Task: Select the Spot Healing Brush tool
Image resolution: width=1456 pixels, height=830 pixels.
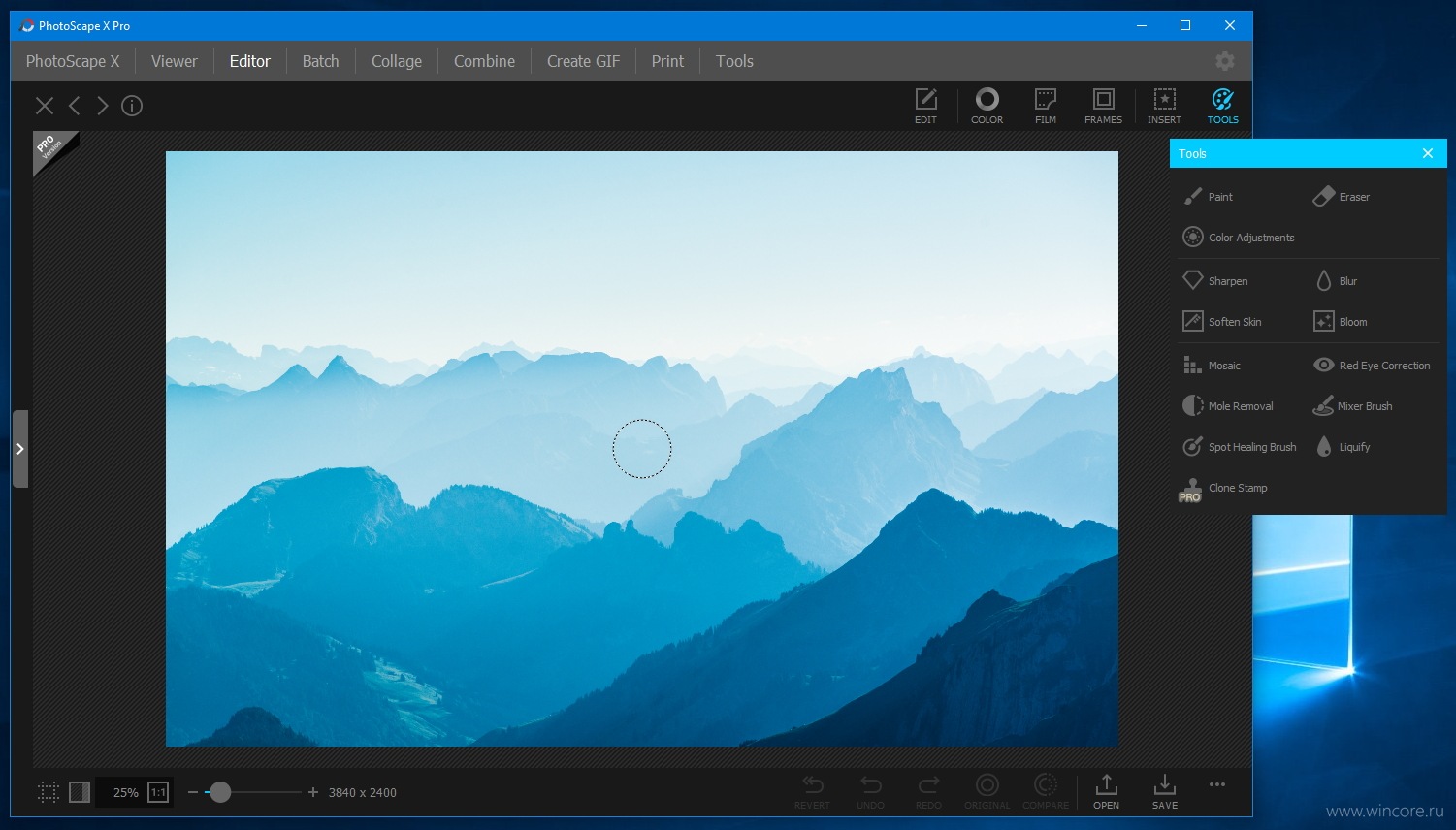Action: pos(1240,447)
